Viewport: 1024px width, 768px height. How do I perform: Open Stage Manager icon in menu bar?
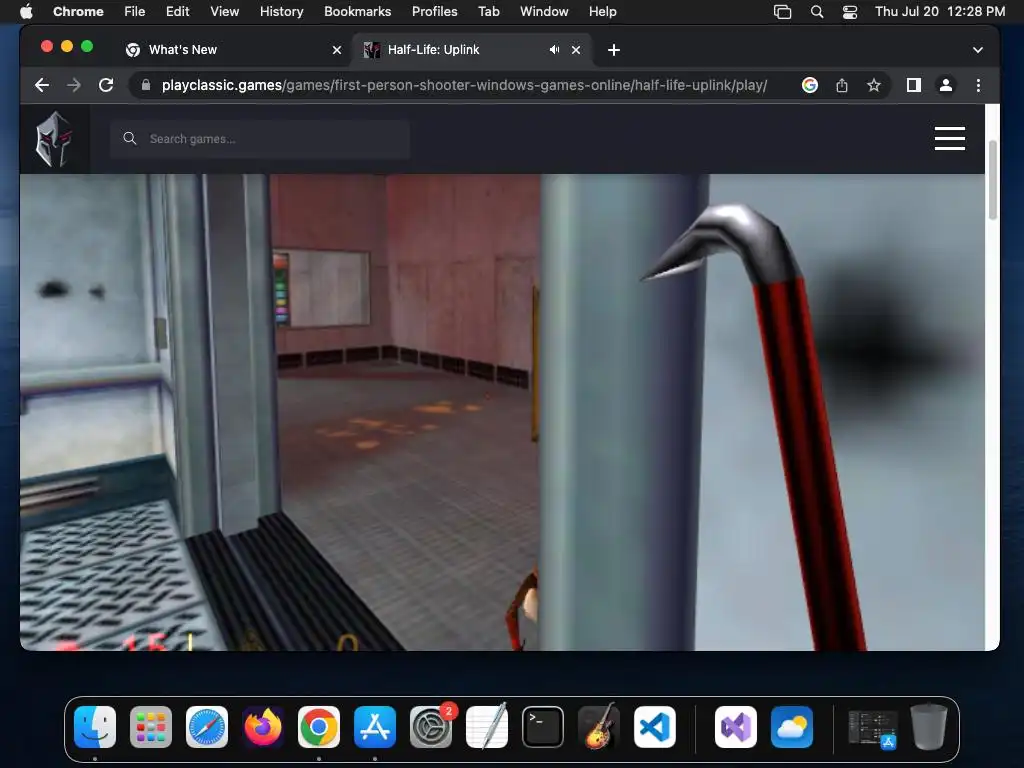tap(782, 11)
